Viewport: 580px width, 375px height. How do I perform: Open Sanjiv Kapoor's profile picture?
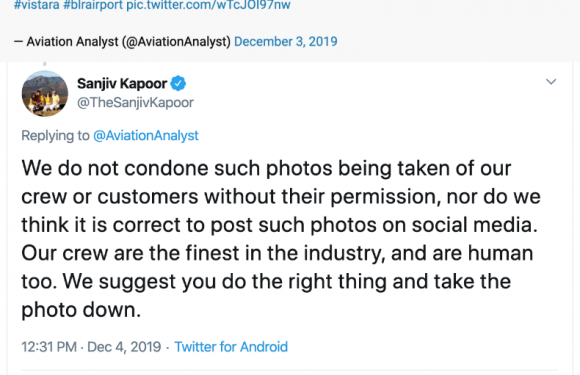pos(45,94)
